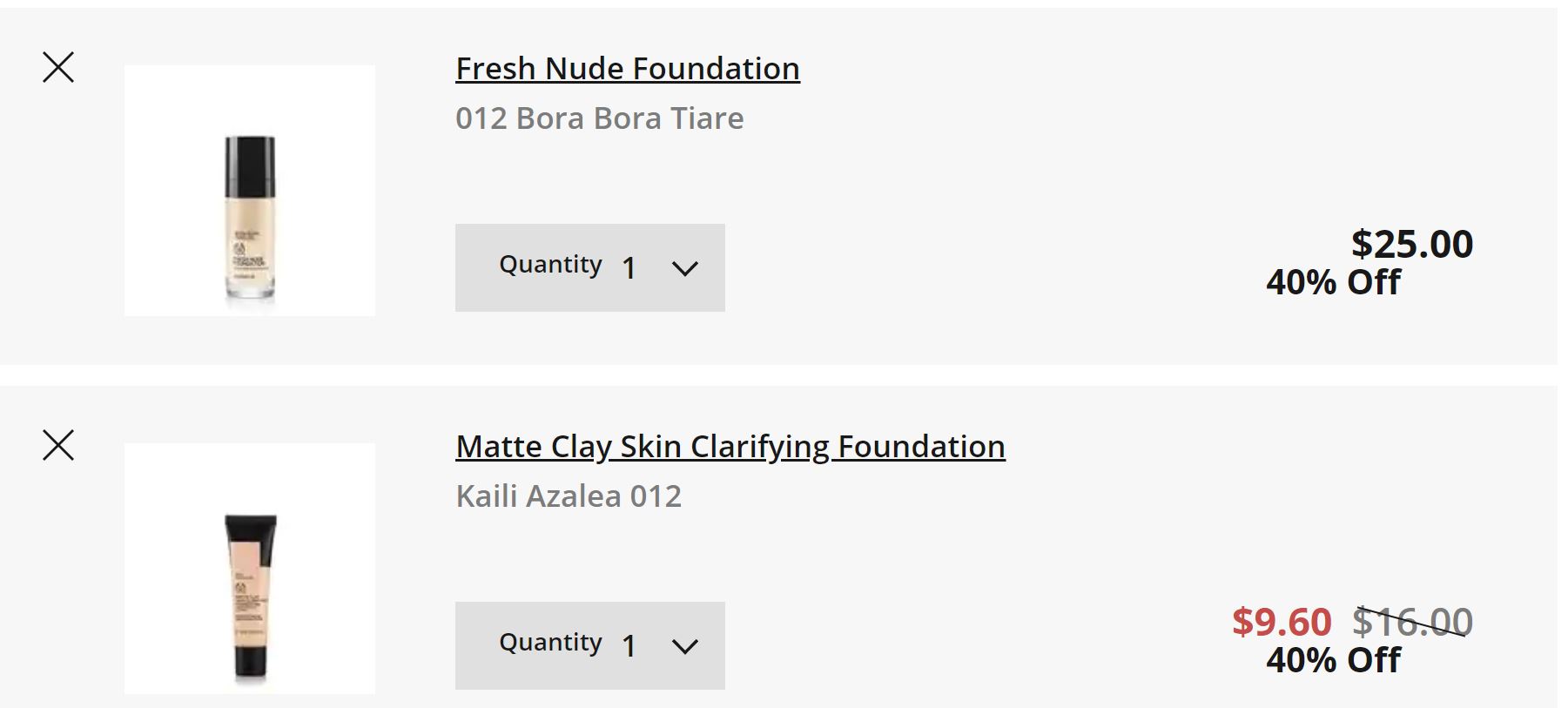Click 40% Off label under $25.00
The image size is (1568, 708).
pos(1333,282)
